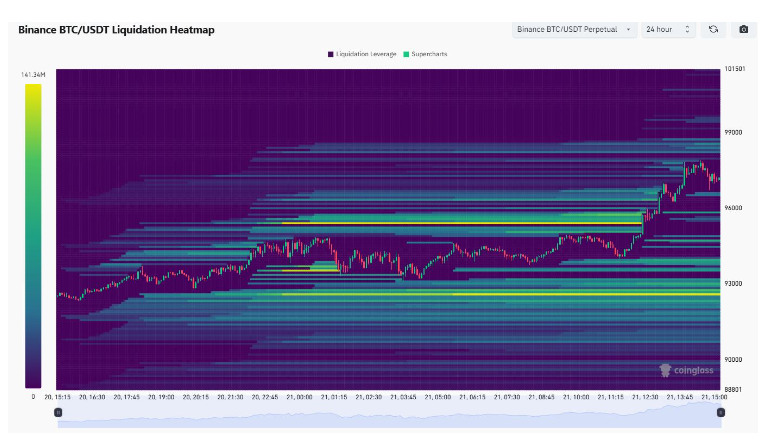Click the 96000 price axis label
This screenshot has height=441, width=763.
click(x=734, y=208)
